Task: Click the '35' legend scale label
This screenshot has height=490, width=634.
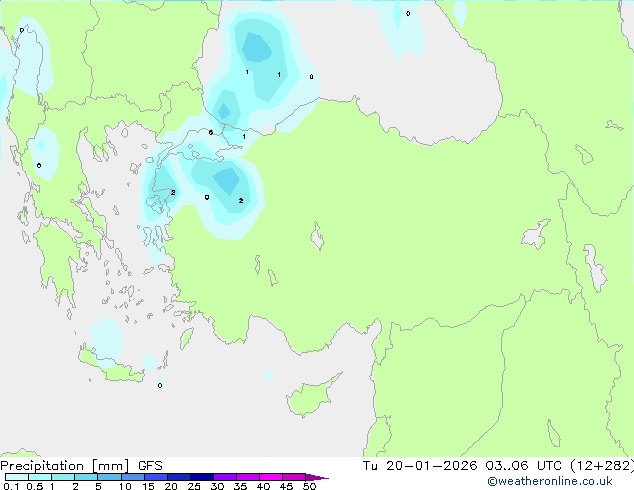Action: tap(240, 486)
